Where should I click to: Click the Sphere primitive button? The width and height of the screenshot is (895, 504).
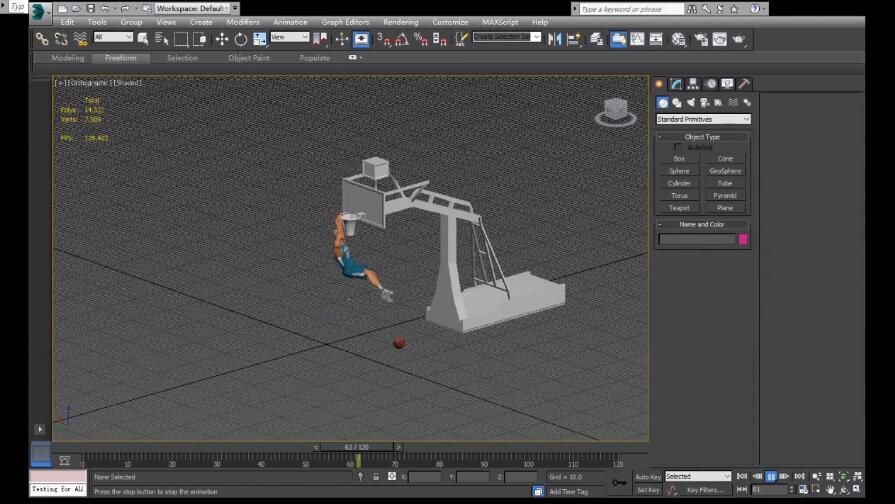click(679, 171)
